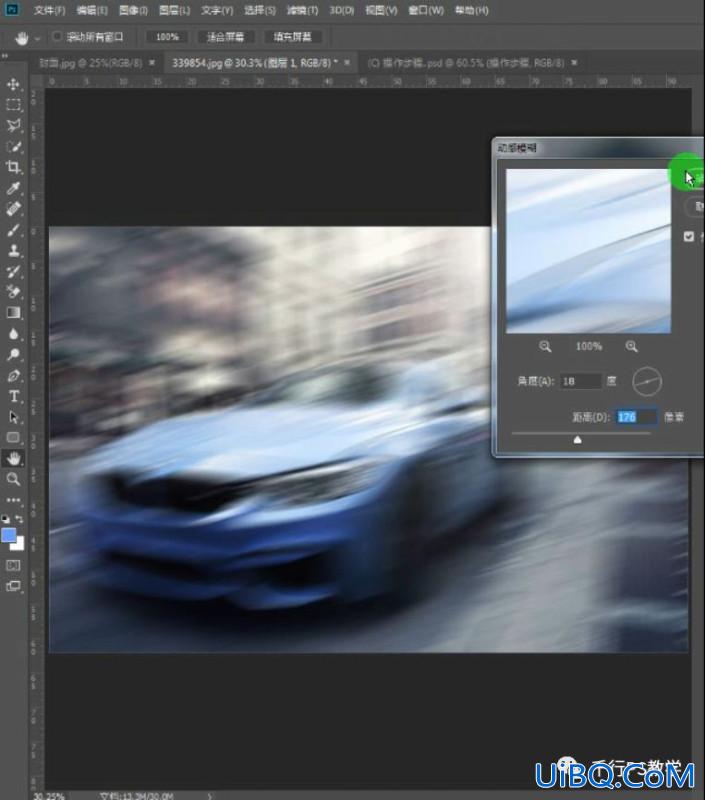
Task: Click the Distance input field showing 176
Action: click(636, 417)
